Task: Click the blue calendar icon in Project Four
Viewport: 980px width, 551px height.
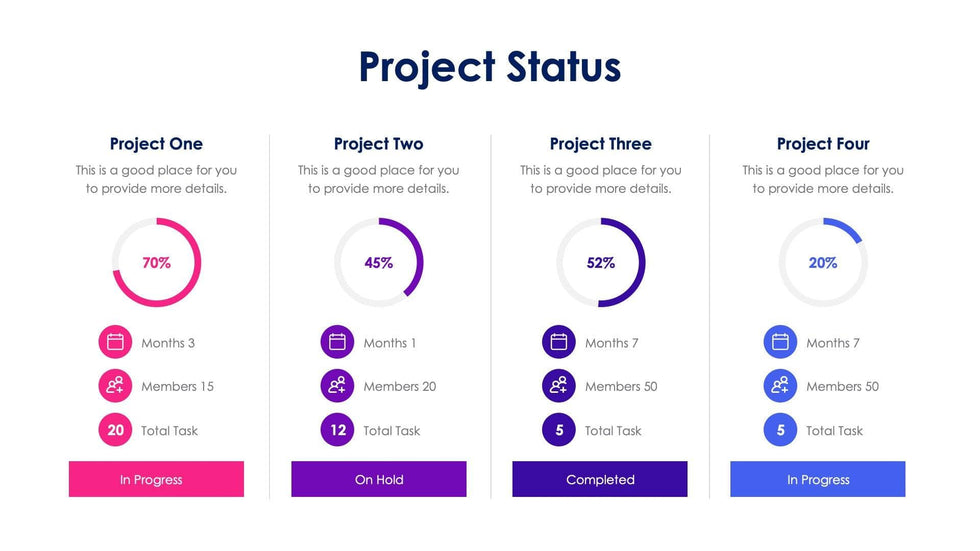Action: click(x=780, y=342)
